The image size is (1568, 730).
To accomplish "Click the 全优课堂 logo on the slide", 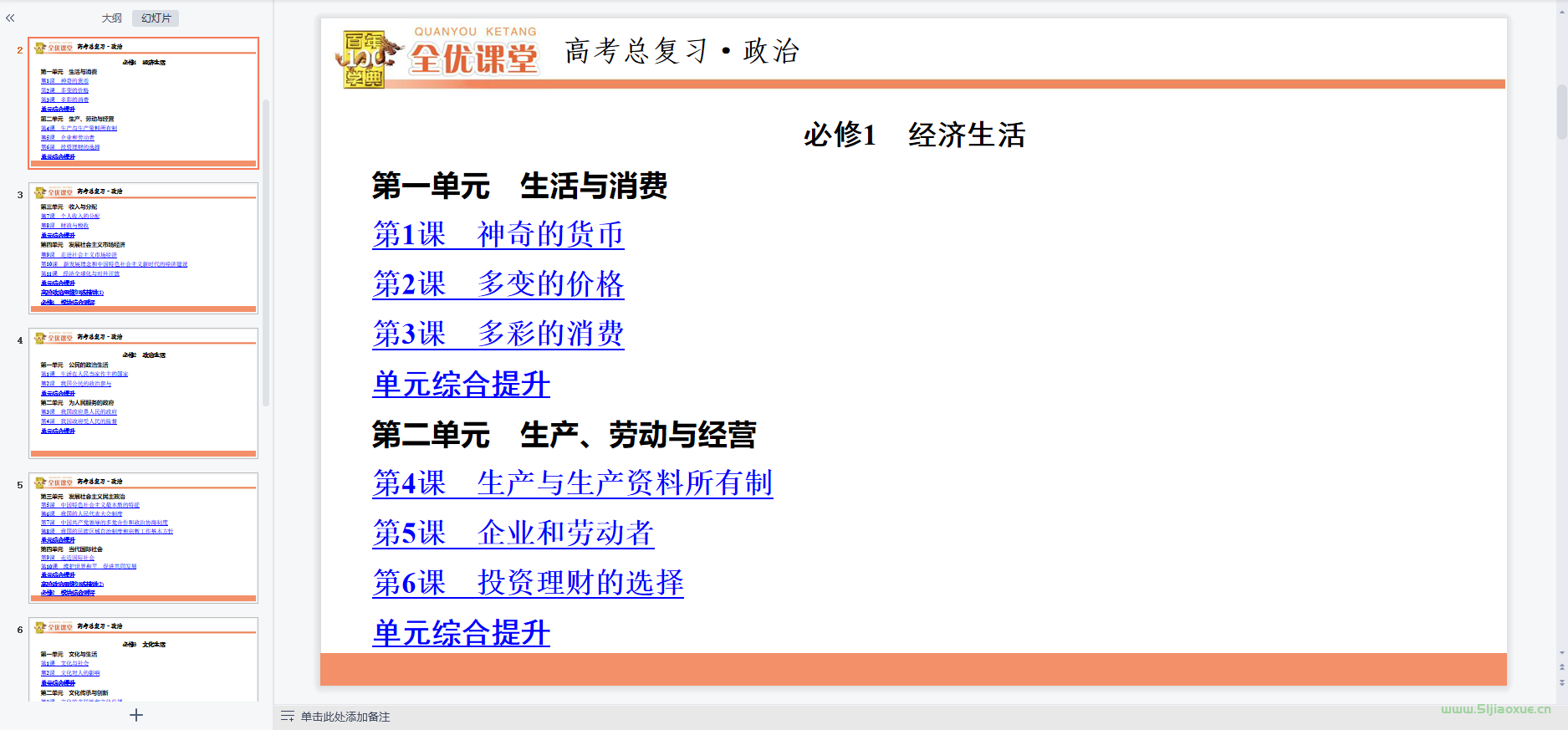I will coord(473,57).
